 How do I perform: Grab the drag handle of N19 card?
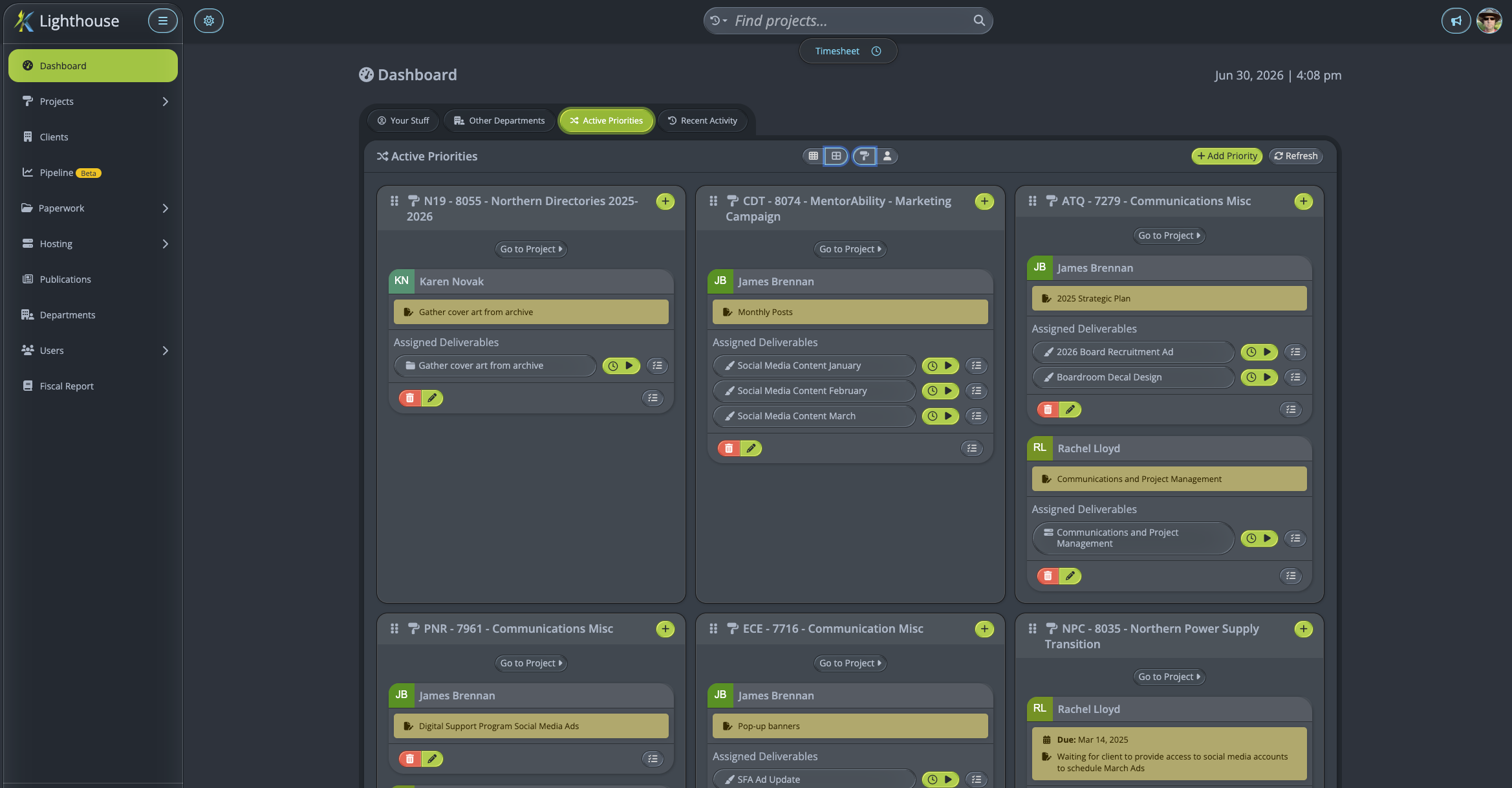point(394,201)
